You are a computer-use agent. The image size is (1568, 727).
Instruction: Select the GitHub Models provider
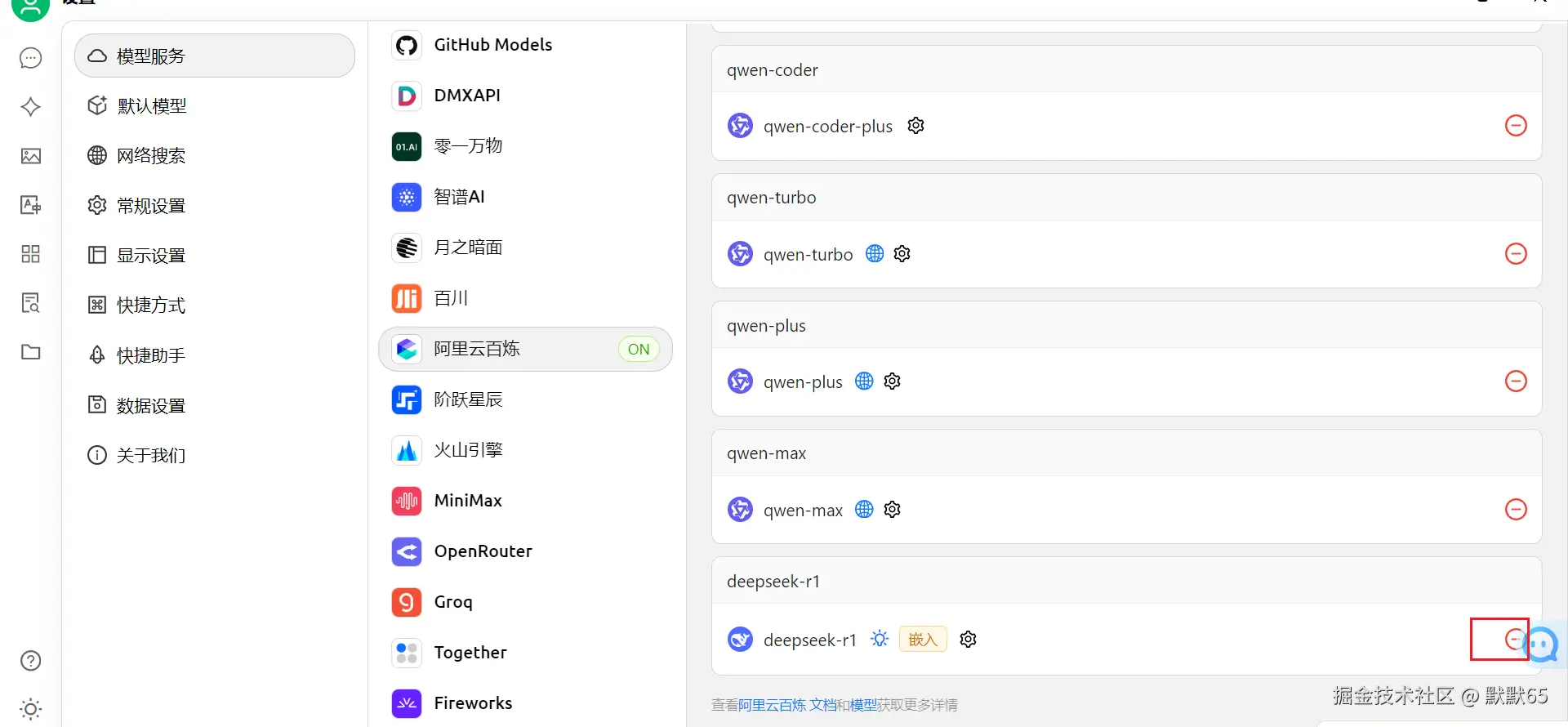coord(492,45)
